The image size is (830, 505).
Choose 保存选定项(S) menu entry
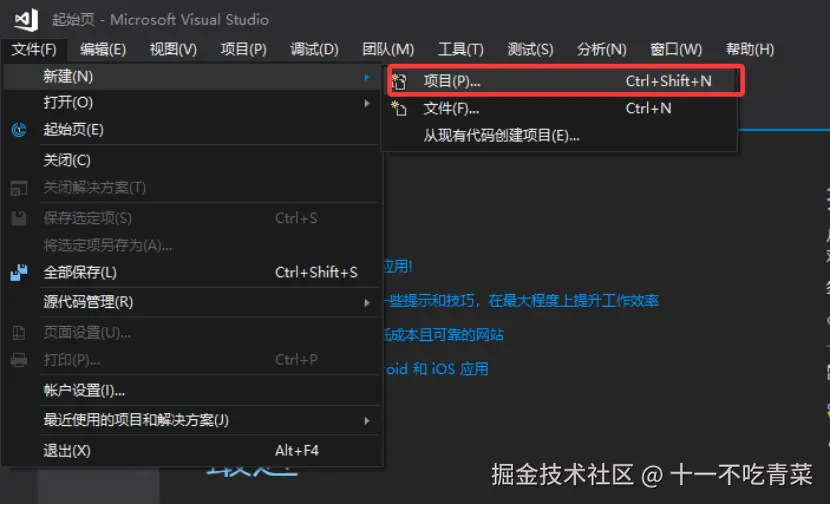192,218
